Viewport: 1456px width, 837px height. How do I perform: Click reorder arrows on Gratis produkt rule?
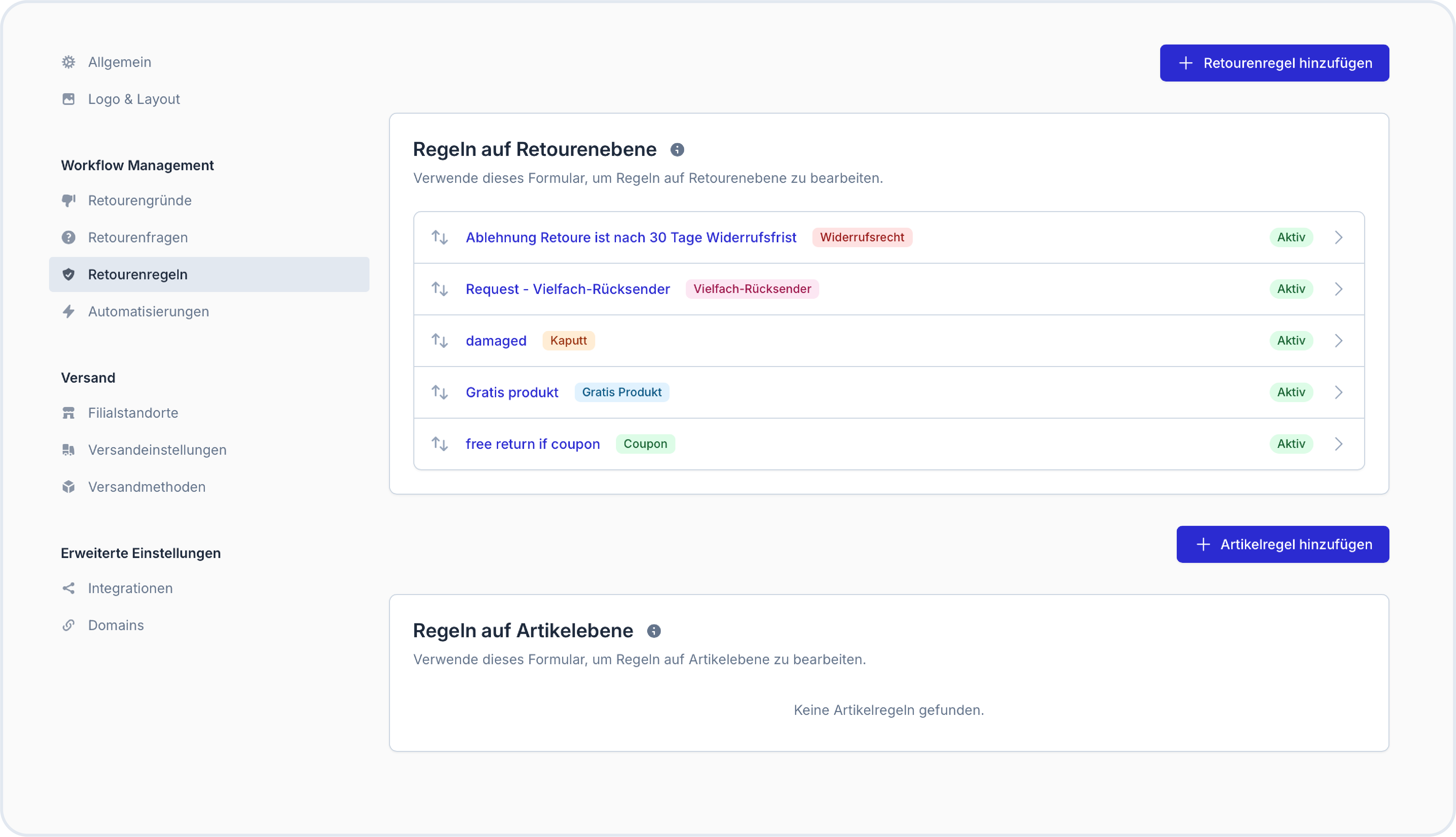[440, 393]
